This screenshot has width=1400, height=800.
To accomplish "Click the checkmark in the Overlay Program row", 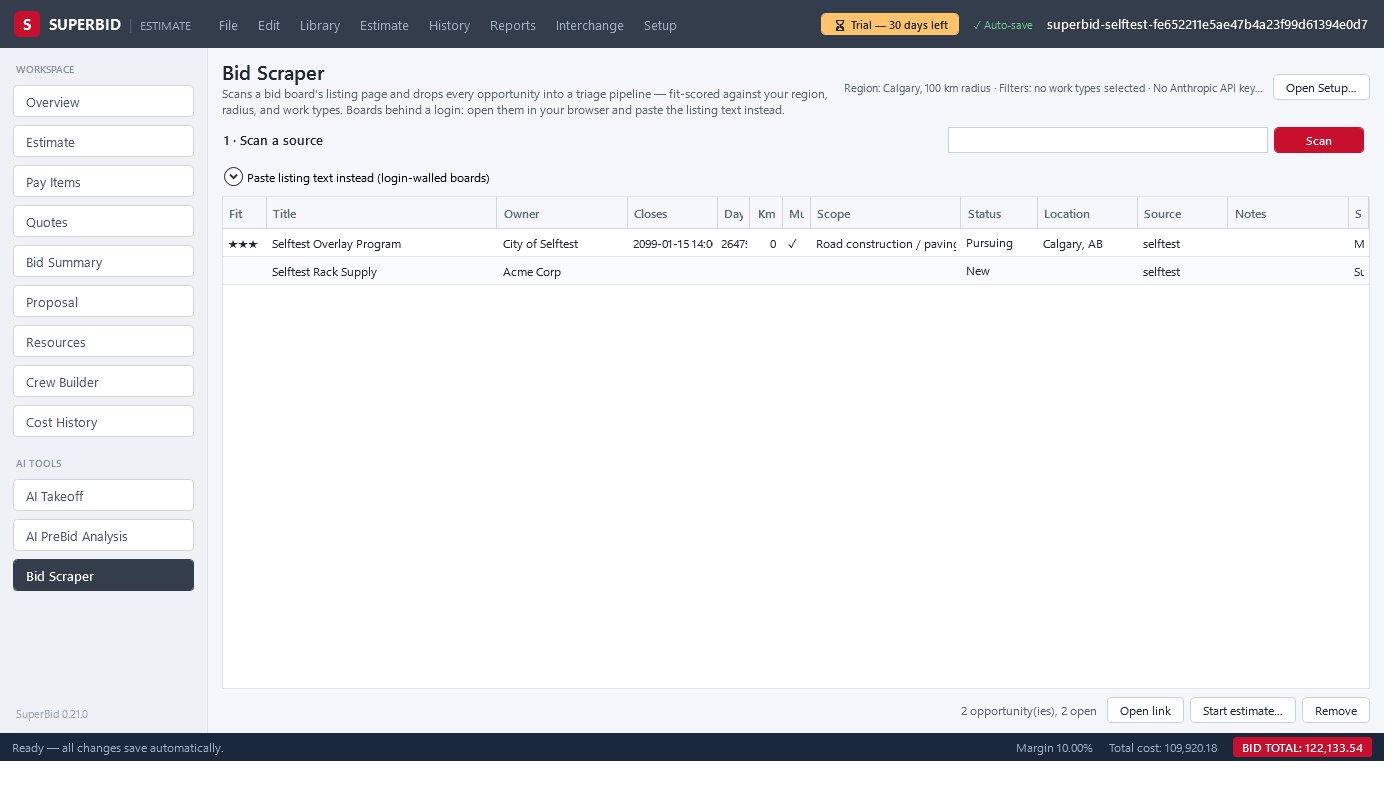I will click(793, 243).
